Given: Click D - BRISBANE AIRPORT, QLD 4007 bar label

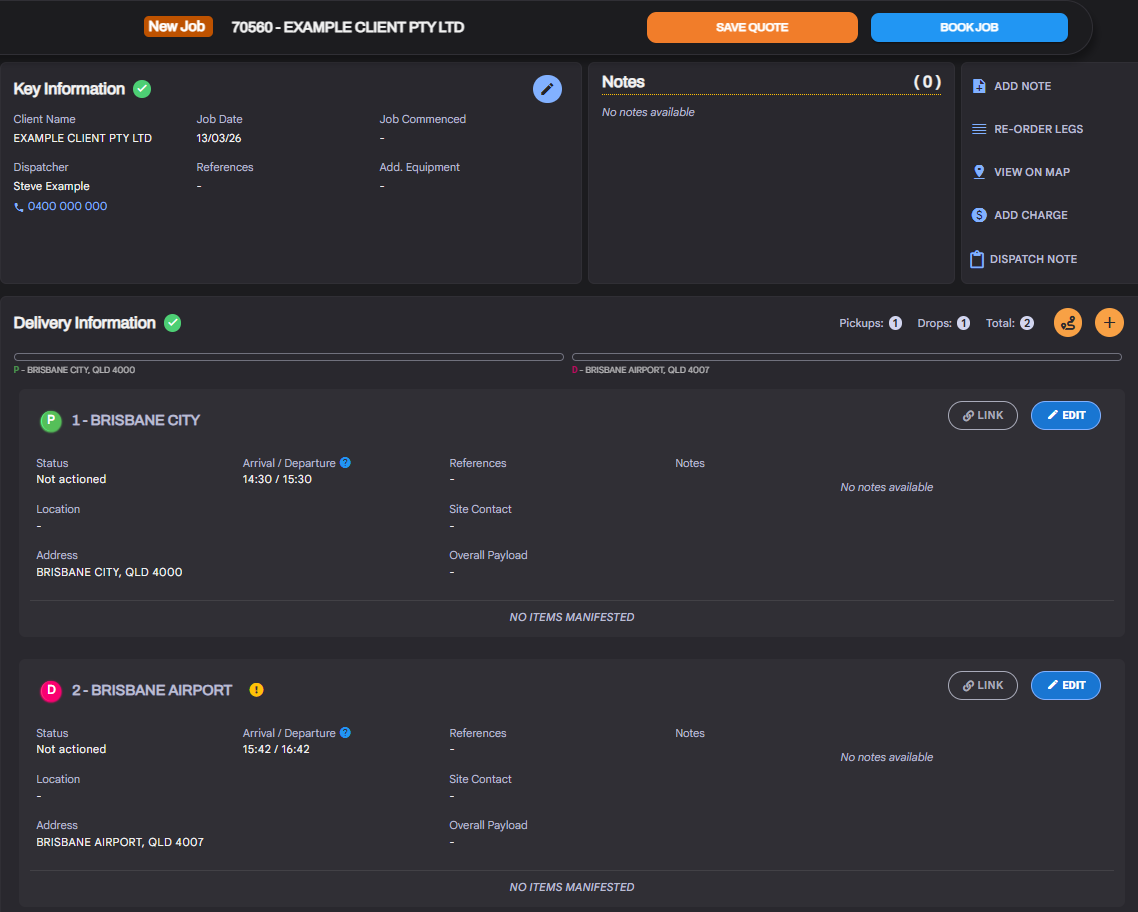Looking at the screenshot, I should pyautogui.click(x=641, y=370).
